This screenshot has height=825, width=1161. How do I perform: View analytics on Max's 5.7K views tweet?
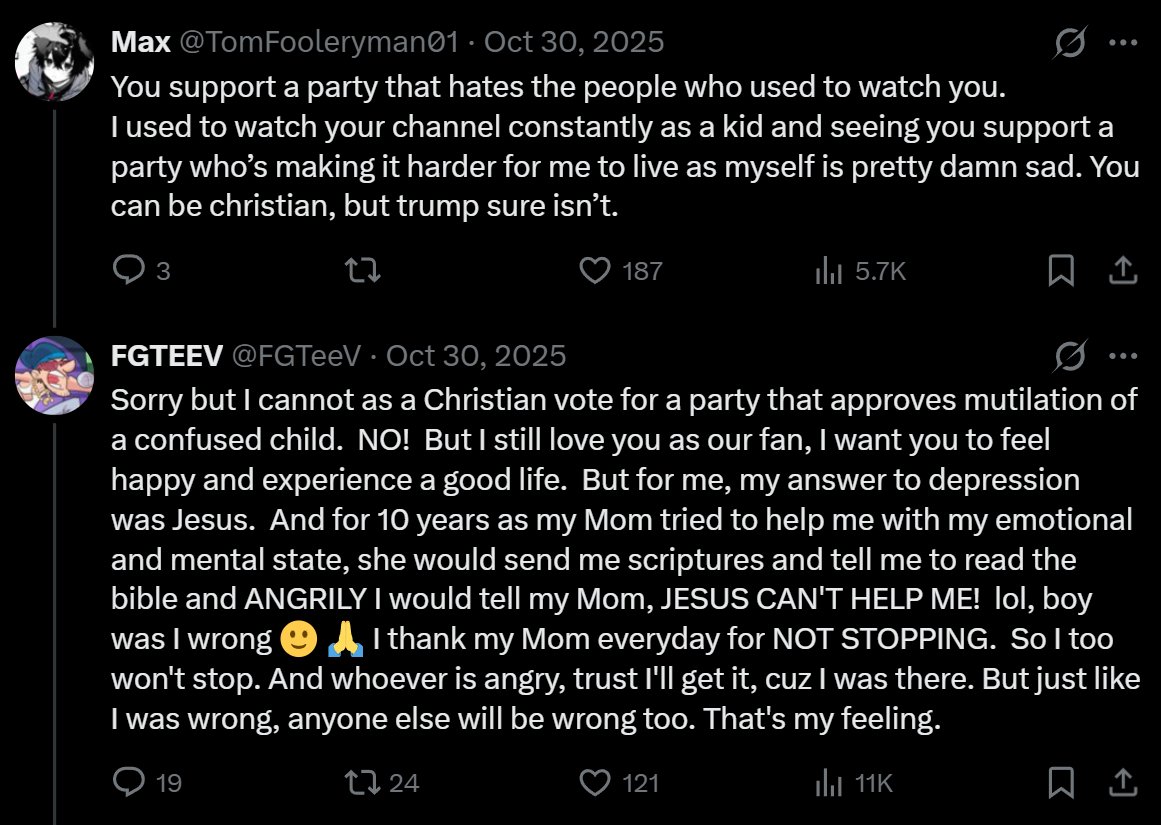click(x=829, y=270)
